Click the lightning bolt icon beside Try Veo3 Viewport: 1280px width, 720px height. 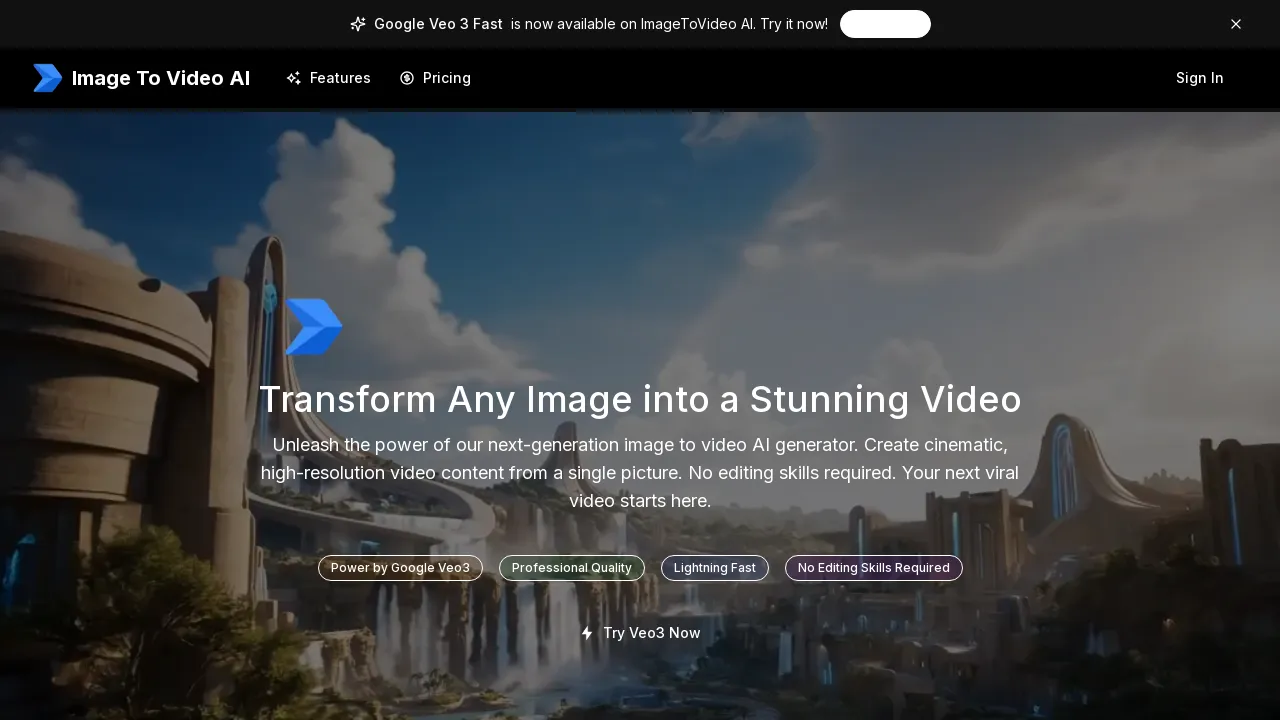coord(587,633)
